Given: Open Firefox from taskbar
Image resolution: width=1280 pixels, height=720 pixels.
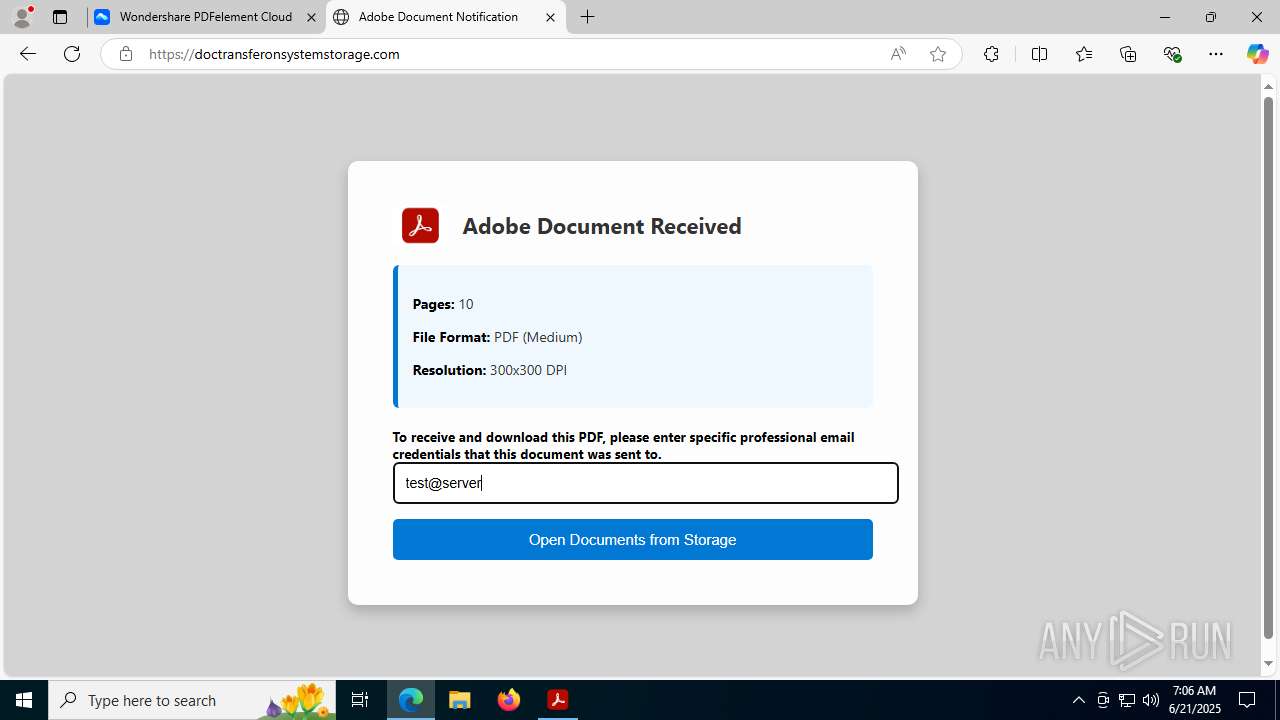Looking at the screenshot, I should point(509,700).
